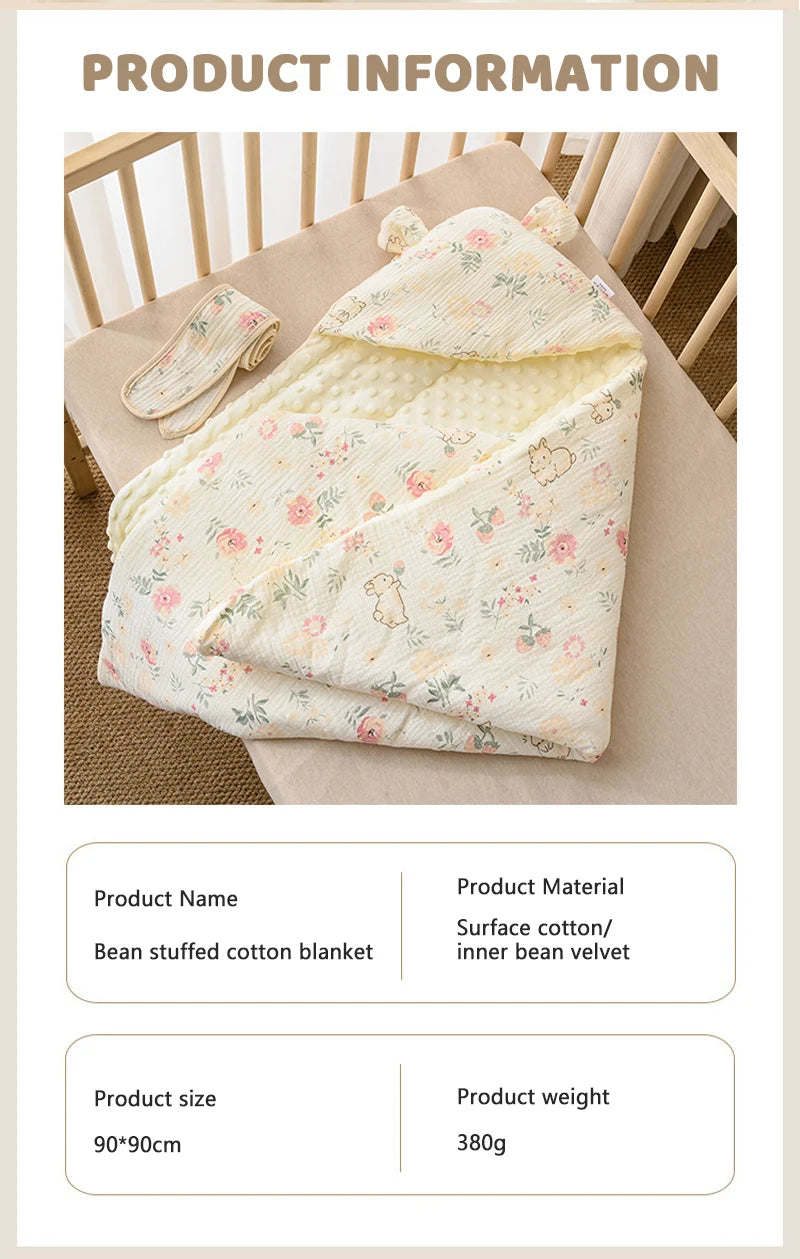Click the Product weight label
This screenshot has width=800, height=1259.
coord(533,1096)
